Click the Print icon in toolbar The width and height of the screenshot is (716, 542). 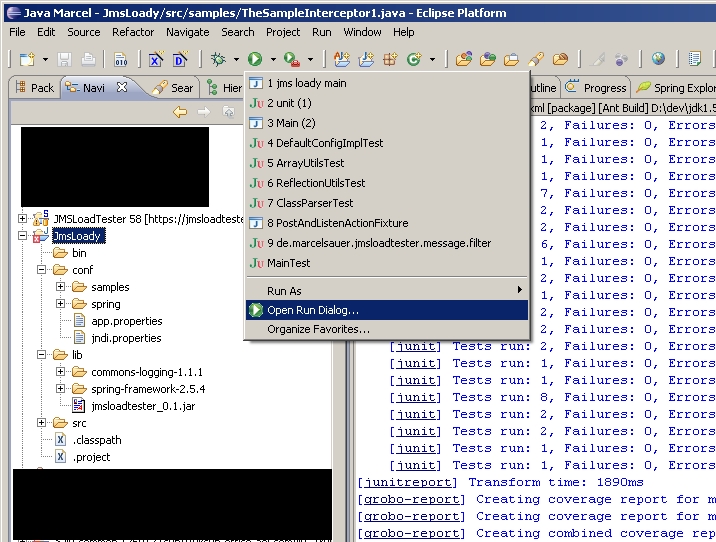88,59
